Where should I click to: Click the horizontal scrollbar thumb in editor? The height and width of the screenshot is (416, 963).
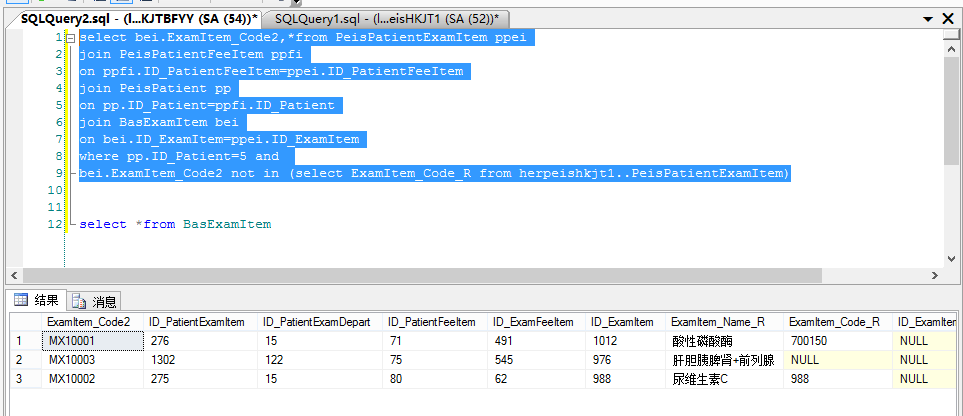pos(422,275)
